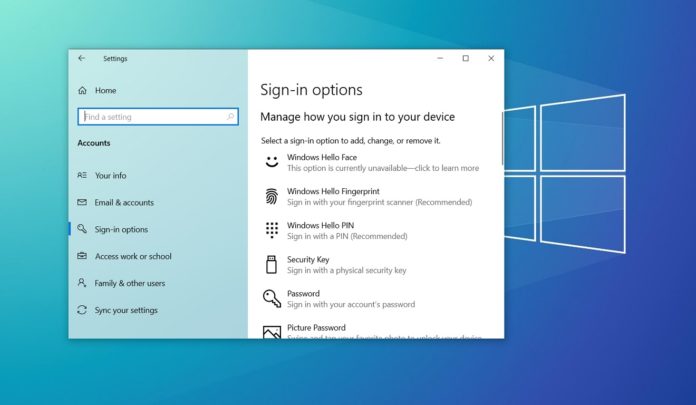The width and height of the screenshot is (696, 405).
Task: Click the Access work or school briefcase icon
Action: 82,256
